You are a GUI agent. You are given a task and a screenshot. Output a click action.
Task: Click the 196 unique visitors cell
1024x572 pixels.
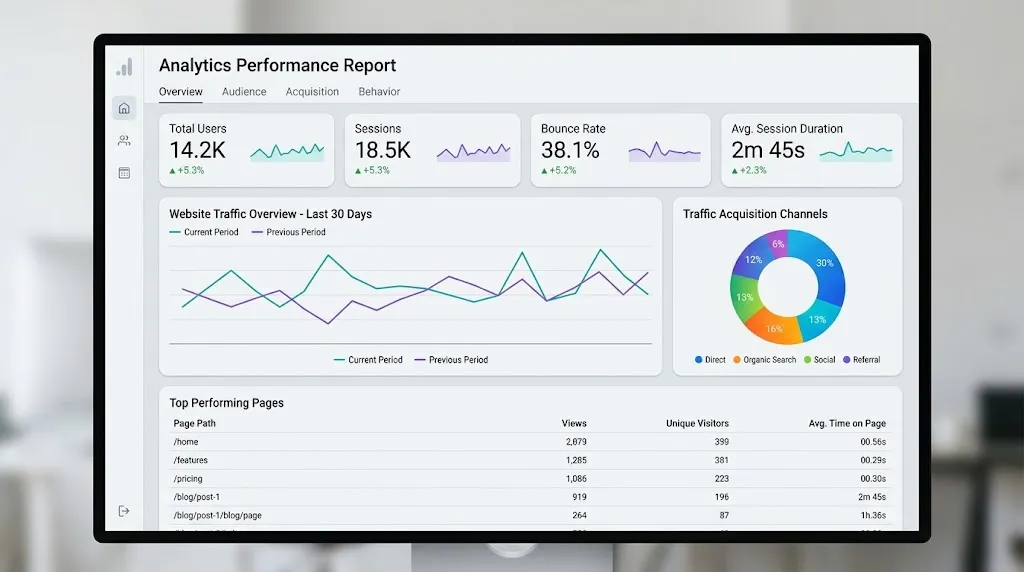pos(722,497)
